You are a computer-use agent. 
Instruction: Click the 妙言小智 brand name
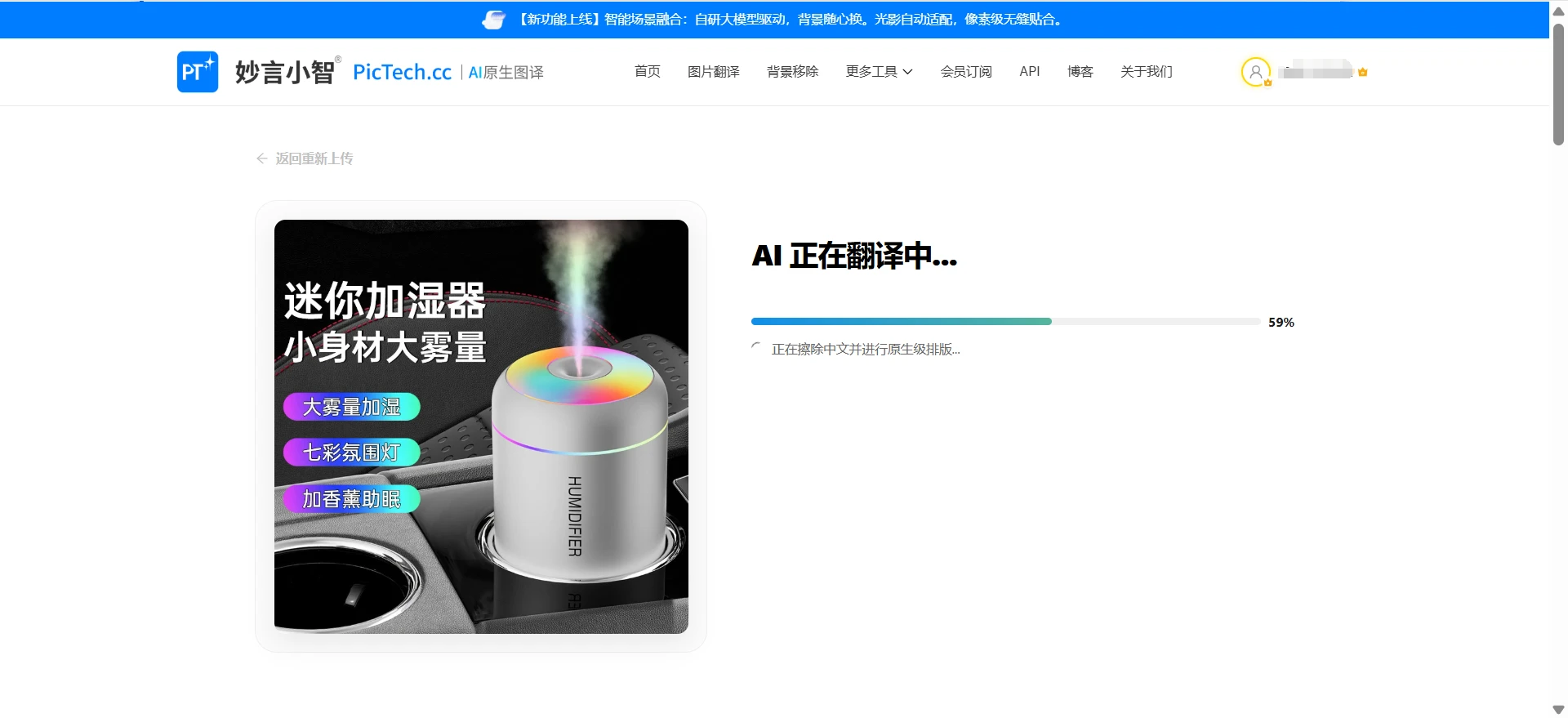[285, 72]
